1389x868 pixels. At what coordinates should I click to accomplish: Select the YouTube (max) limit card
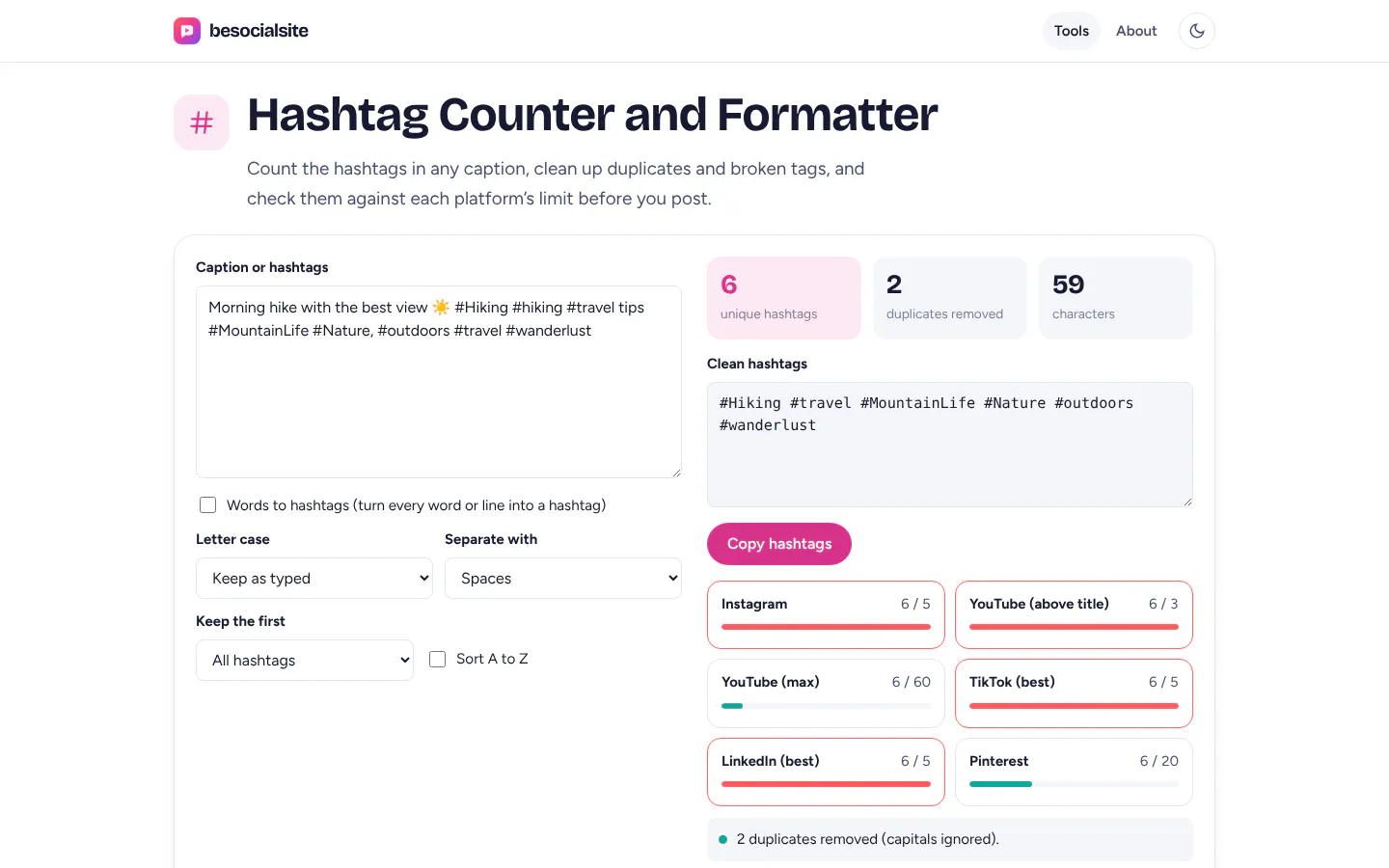pyautogui.click(x=826, y=693)
